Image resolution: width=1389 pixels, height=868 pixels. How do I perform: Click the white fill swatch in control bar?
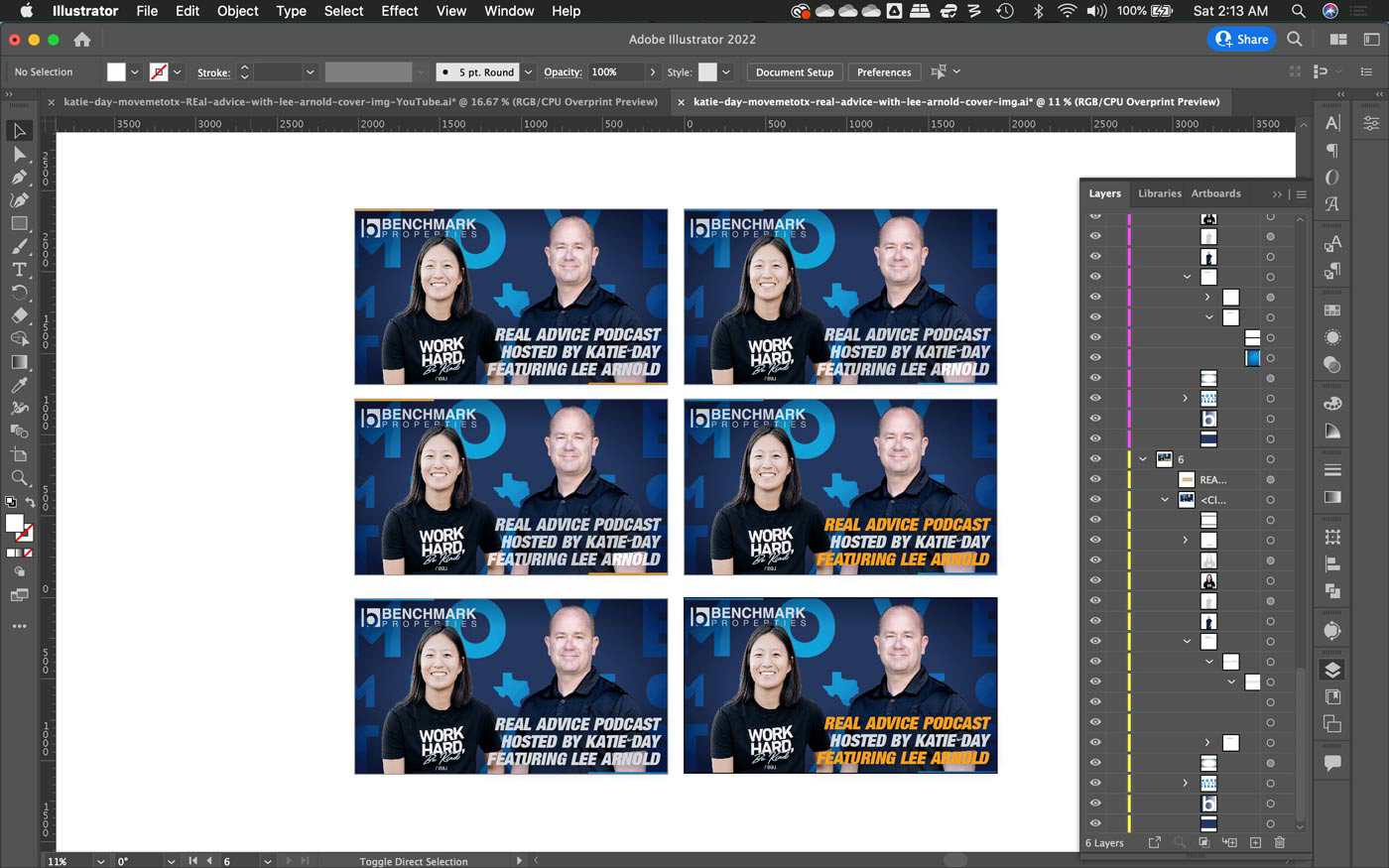116,72
